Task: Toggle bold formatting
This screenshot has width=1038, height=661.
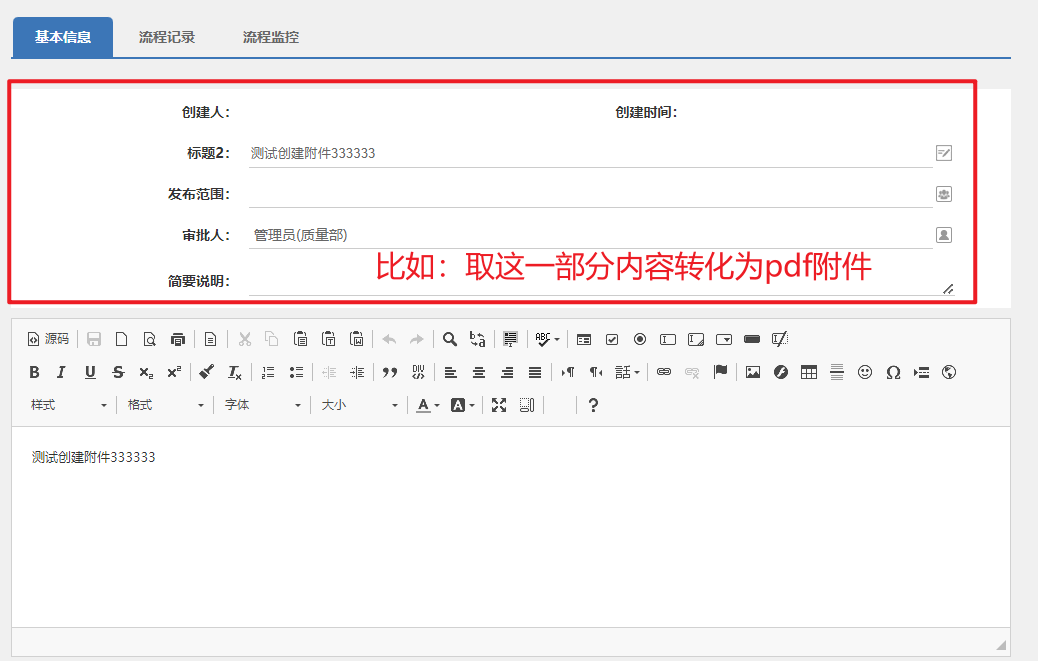Action: pyautogui.click(x=34, y=372)
